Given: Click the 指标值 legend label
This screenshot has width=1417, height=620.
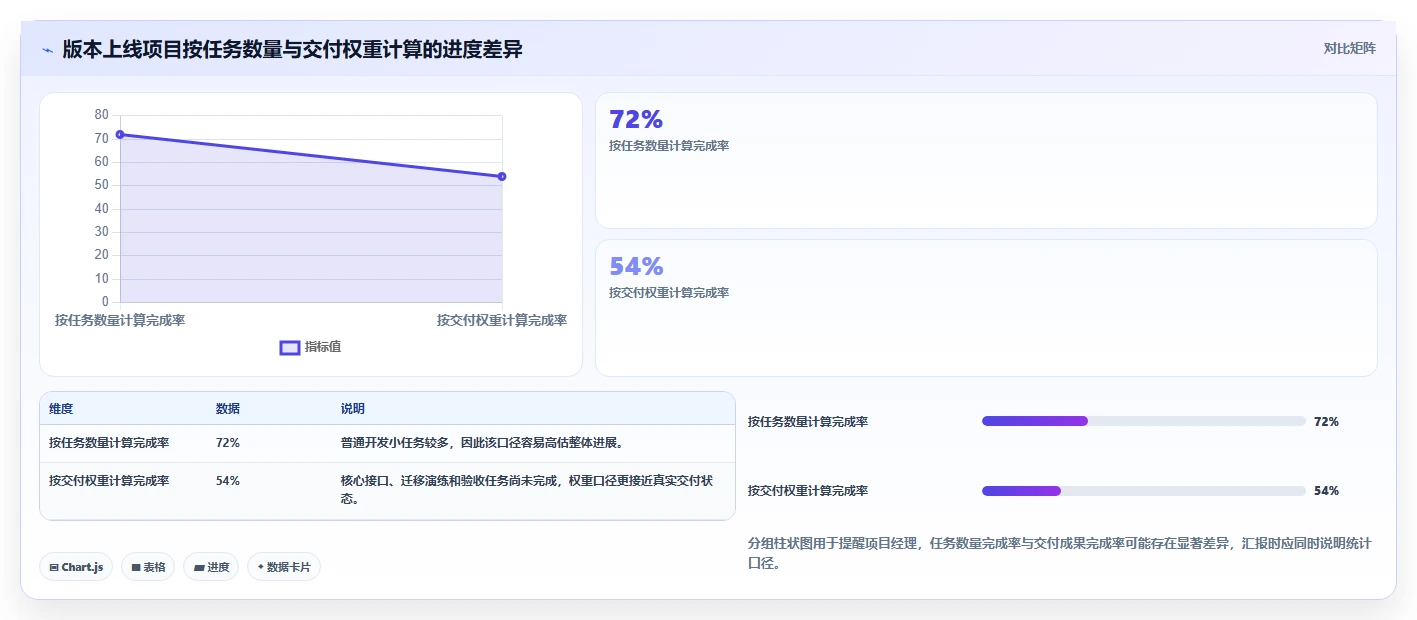Looking at the screenshot, I should (323, 347).
